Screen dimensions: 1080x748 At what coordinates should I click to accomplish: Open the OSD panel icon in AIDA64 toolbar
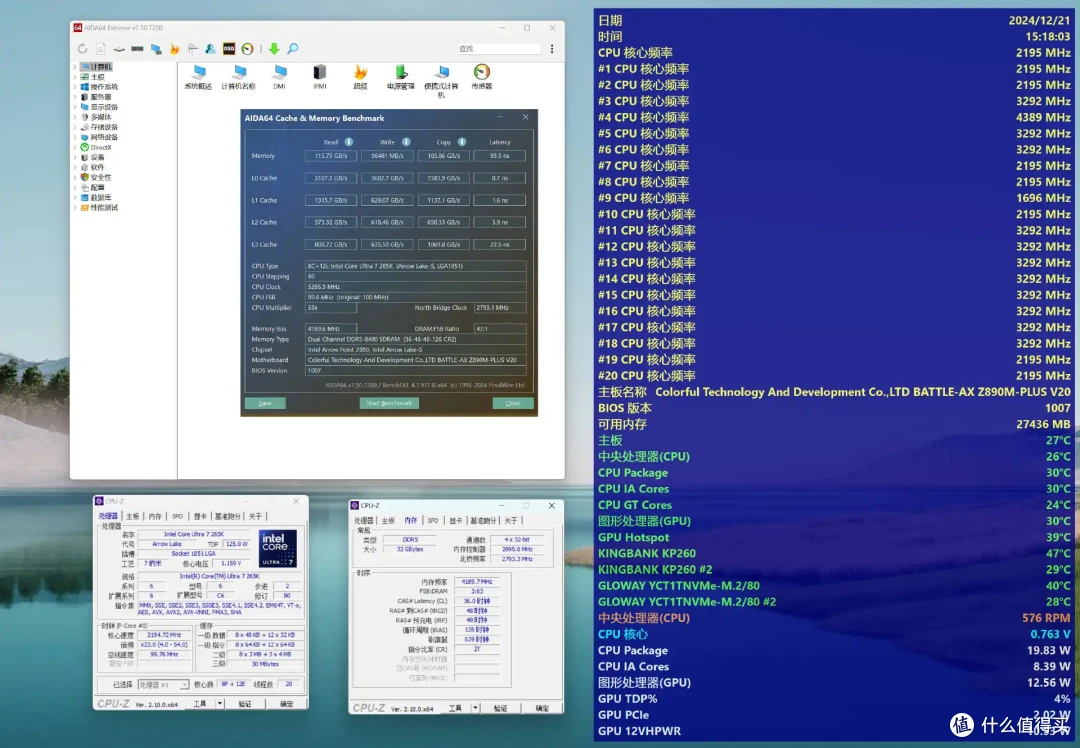pyautogui.click(x=229, y=49)
